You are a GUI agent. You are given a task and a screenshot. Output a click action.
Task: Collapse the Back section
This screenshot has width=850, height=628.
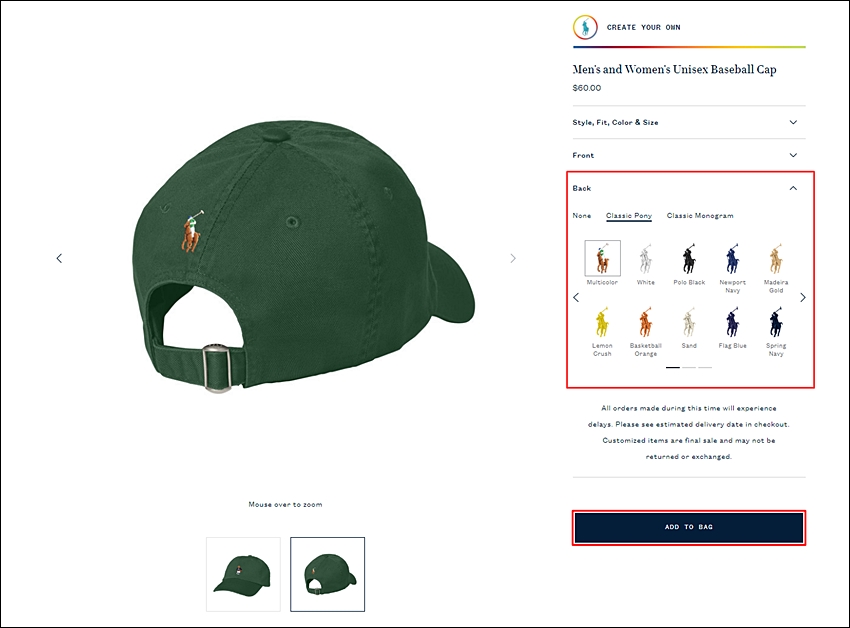coord(689,188)
